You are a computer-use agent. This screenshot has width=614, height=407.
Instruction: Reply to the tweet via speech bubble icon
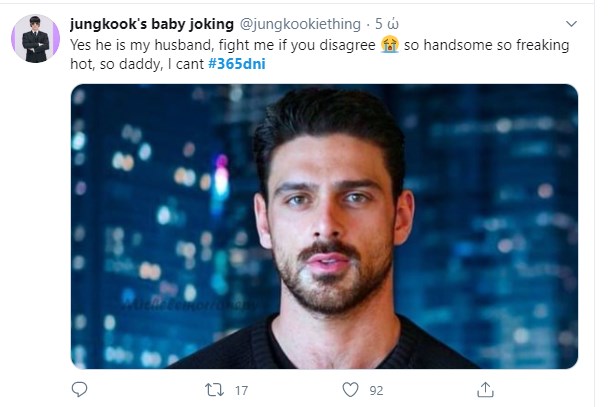tap(80, 389)
